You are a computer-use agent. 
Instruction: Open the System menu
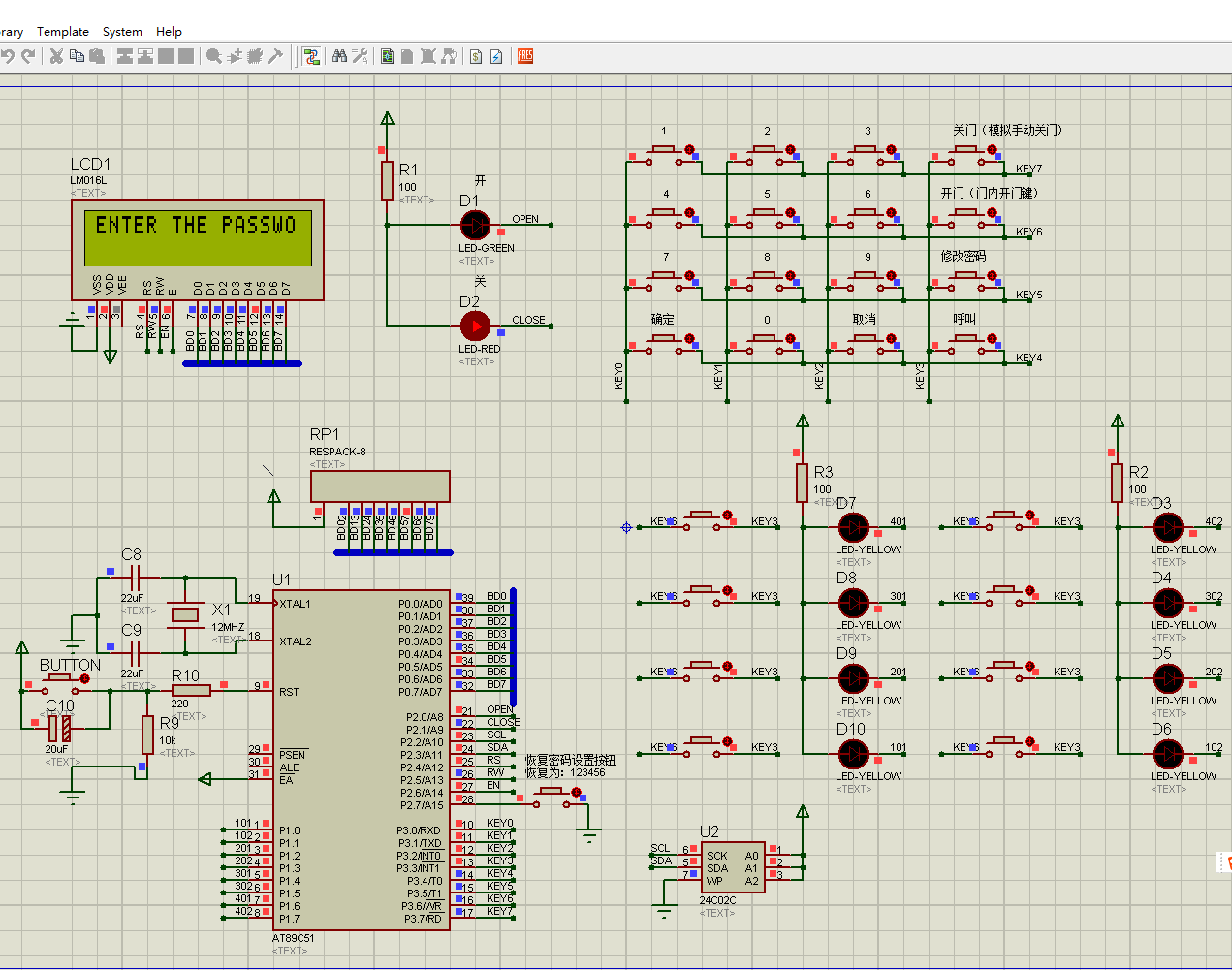point(122,32)
